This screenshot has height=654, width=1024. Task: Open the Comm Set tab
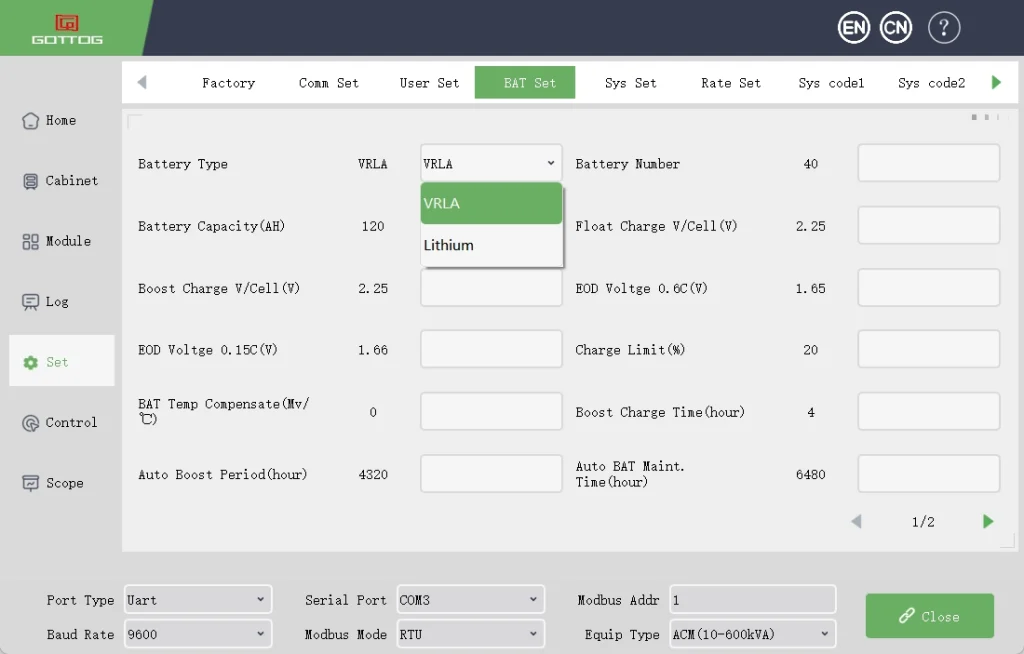[x=328, y=83]
